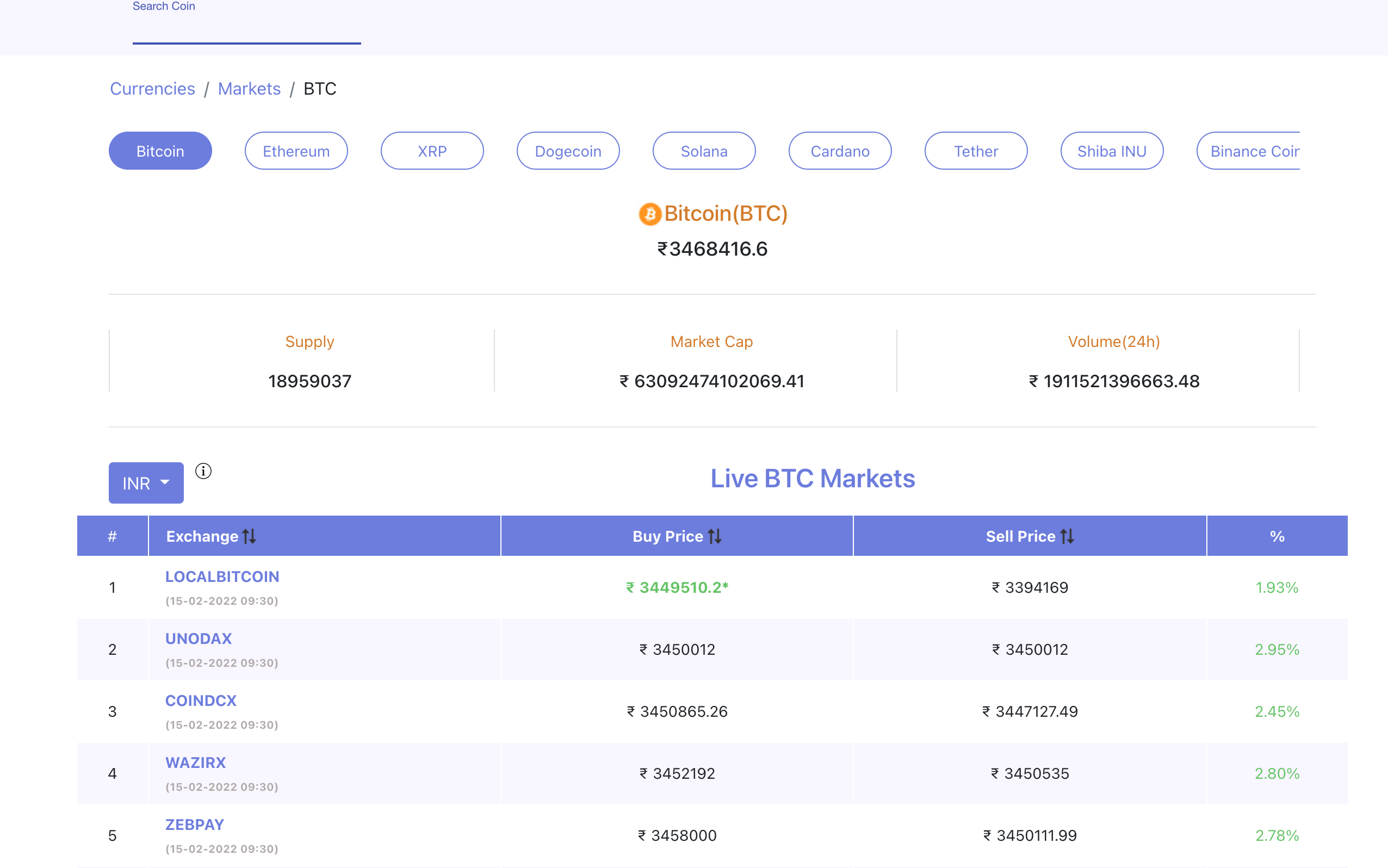Image resolution: width=1388 pixels, height=868 pixels.
Task: Switch to the Ethereum coin view
Action: 296,151
